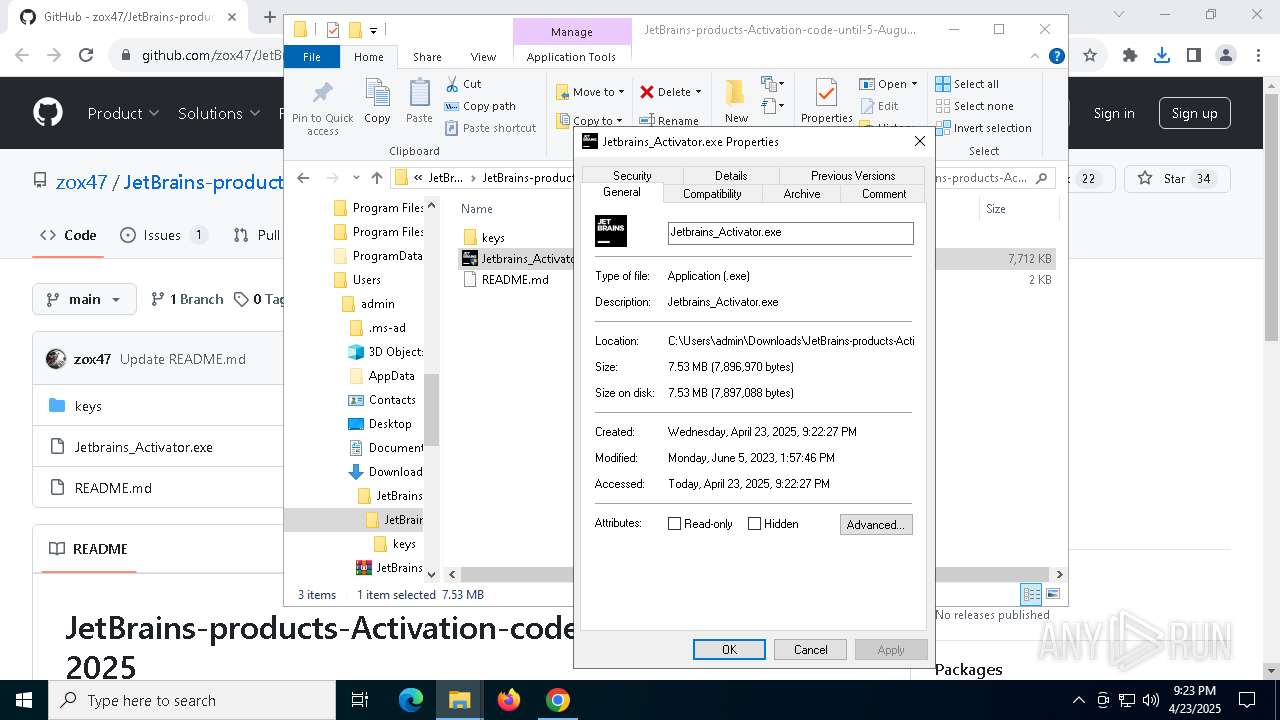Click Task View icon on taskbar

361,700
